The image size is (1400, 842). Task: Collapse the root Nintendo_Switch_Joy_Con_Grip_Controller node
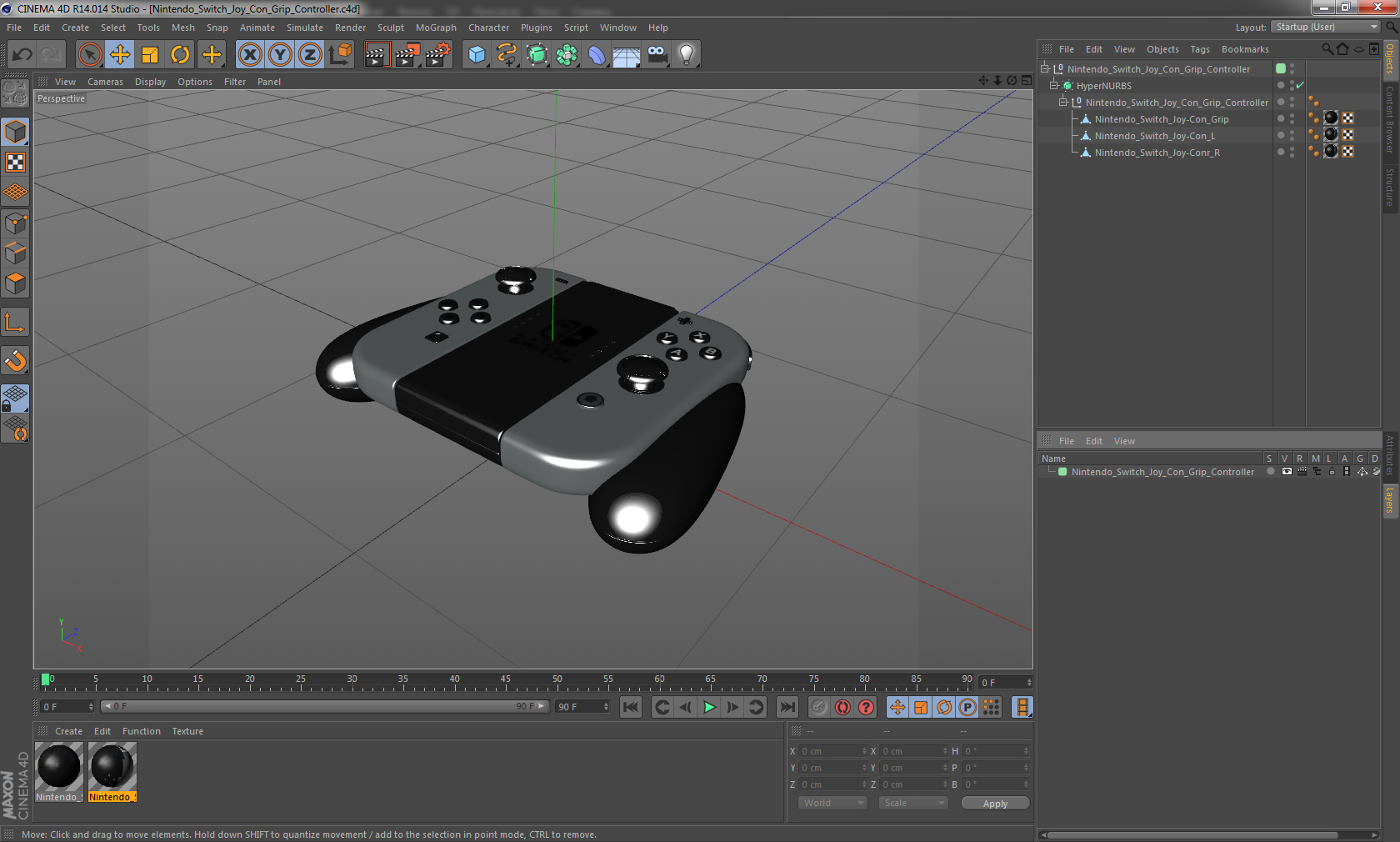point(1044,68)
